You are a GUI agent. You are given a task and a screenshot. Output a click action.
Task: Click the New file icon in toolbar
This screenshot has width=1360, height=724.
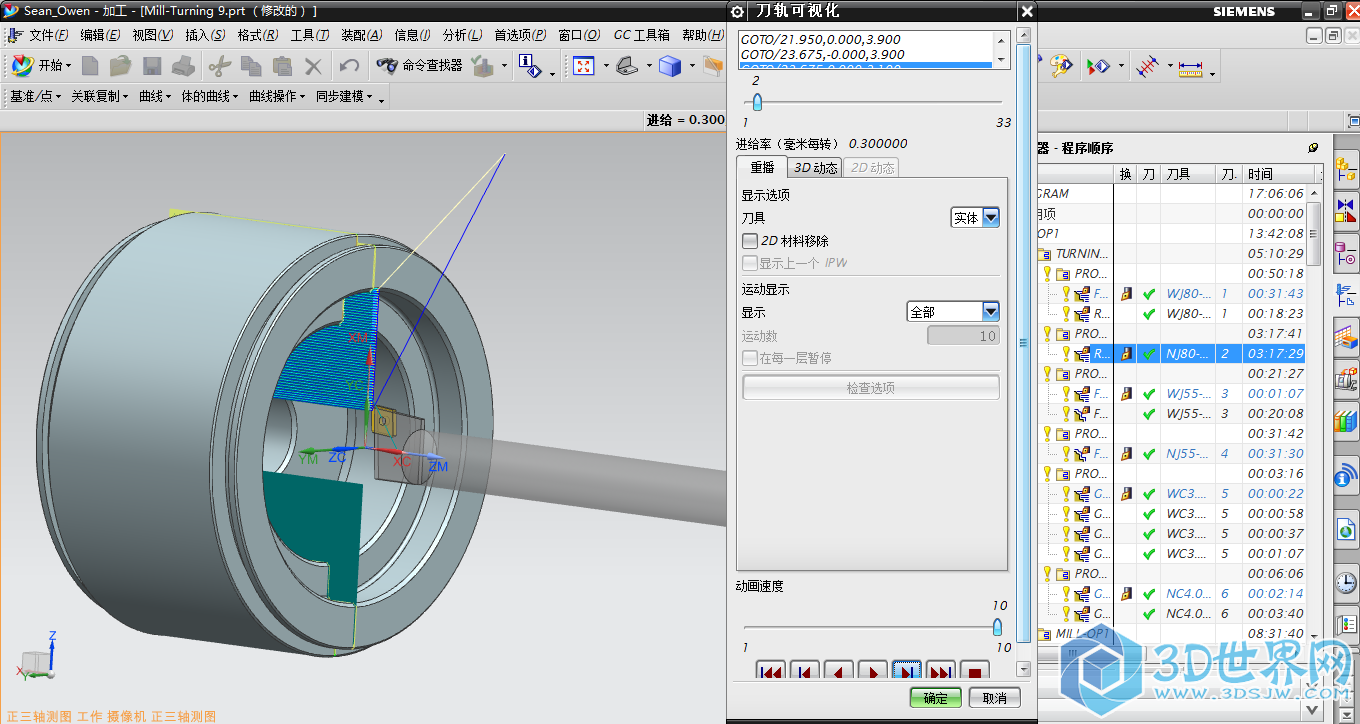(x=90, y=66)
